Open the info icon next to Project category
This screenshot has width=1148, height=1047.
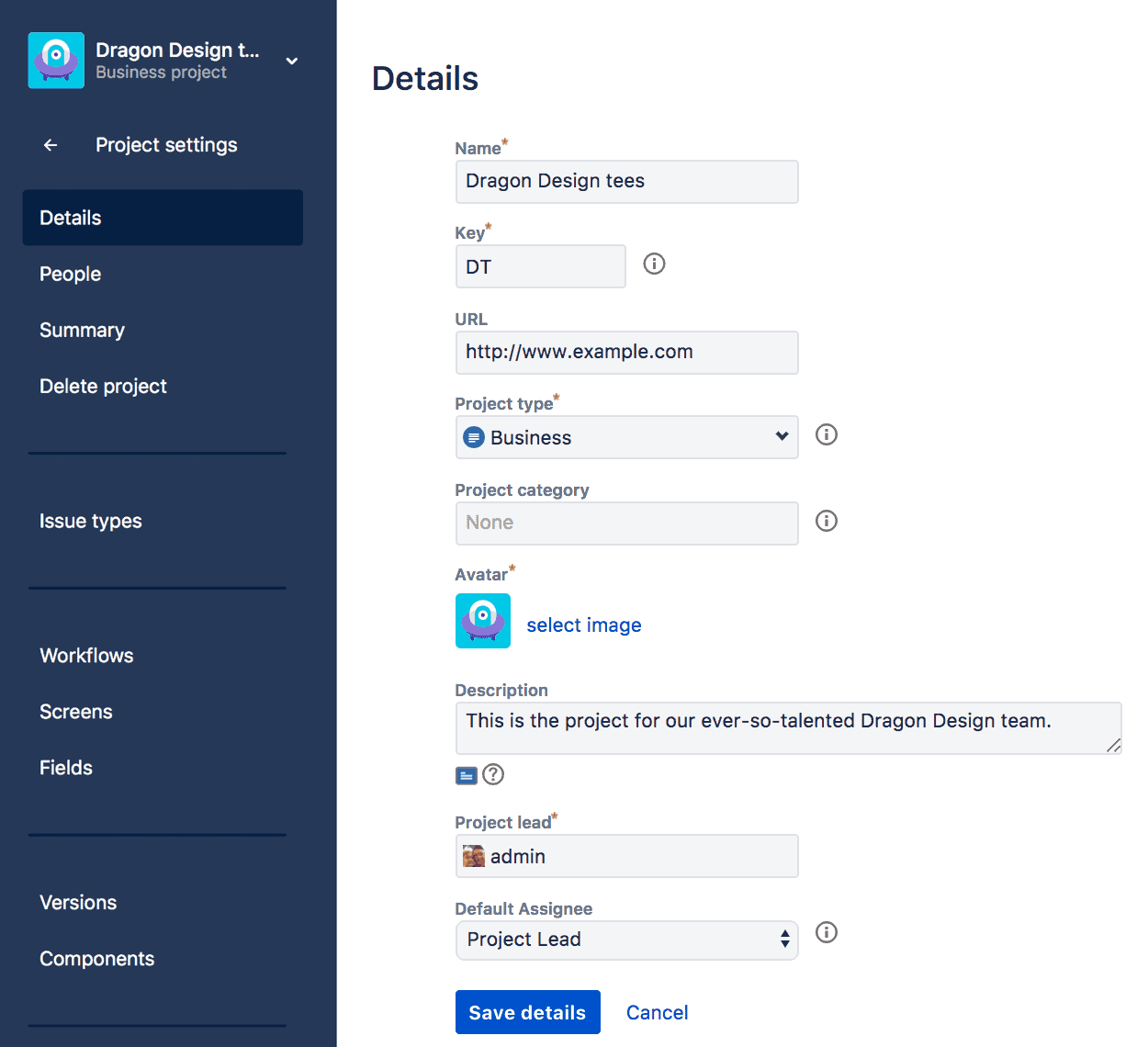click(826, 521)
